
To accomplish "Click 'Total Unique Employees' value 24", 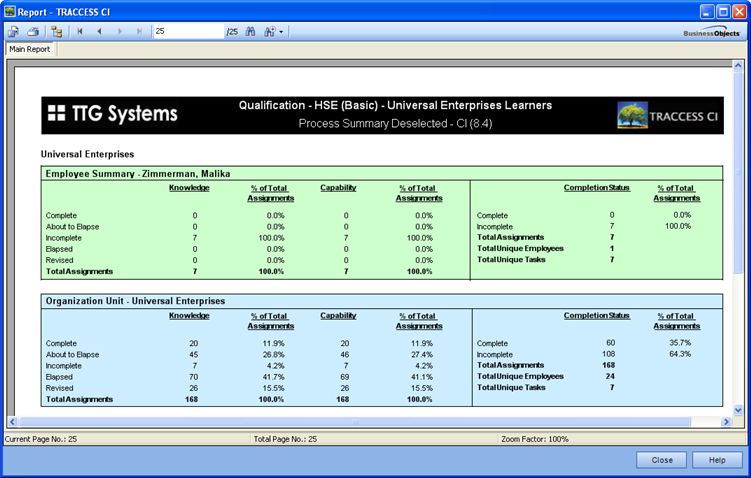I will (x=610, y=376).
